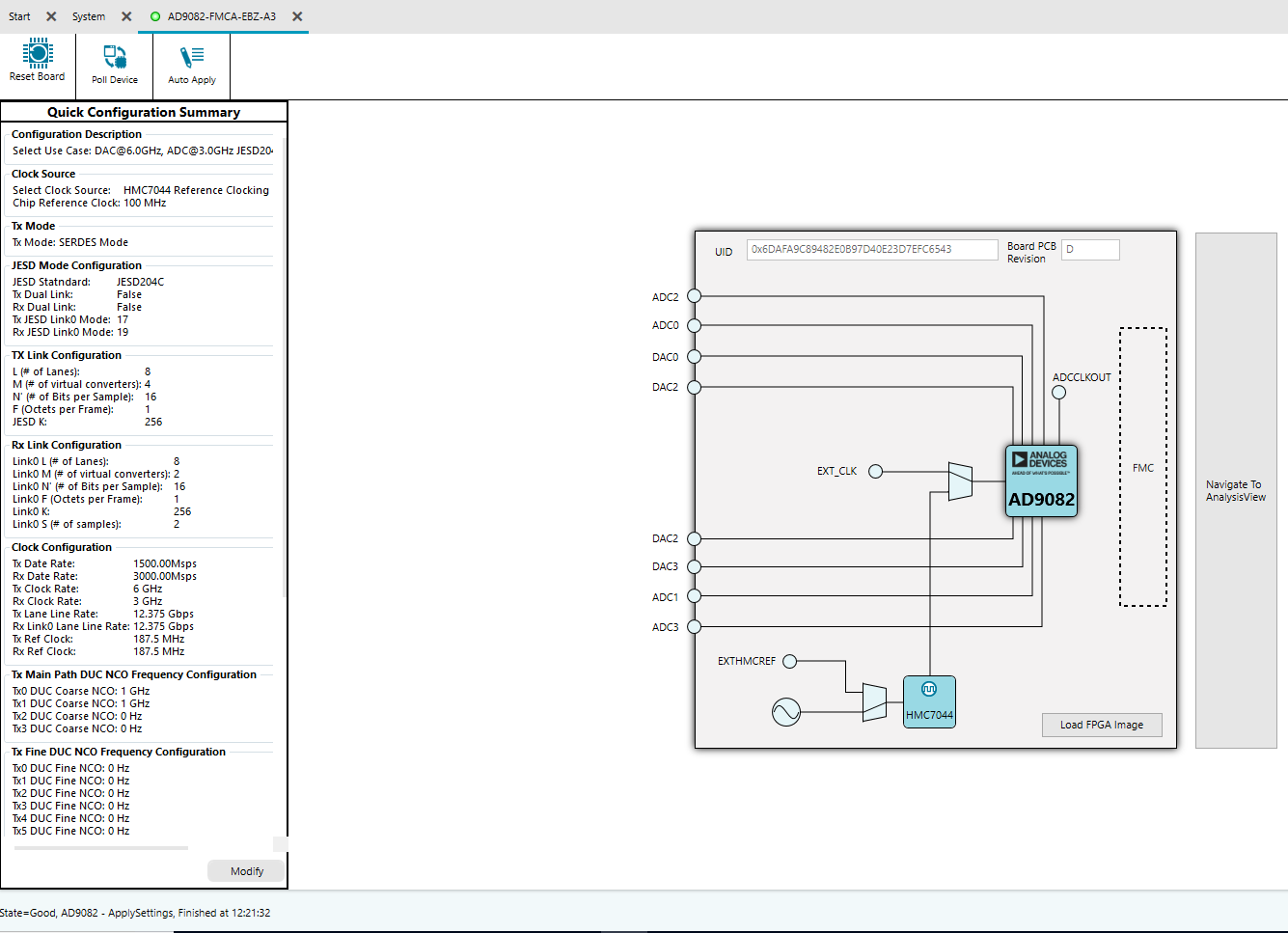Click the upper DAC0 connector circle
Image resolution: width=1288 pixels, height=933 pixels.
click(694, 356)
